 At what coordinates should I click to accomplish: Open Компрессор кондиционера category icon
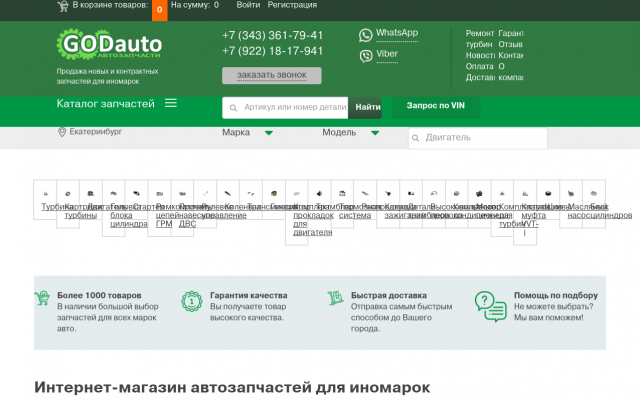[456, 193]
